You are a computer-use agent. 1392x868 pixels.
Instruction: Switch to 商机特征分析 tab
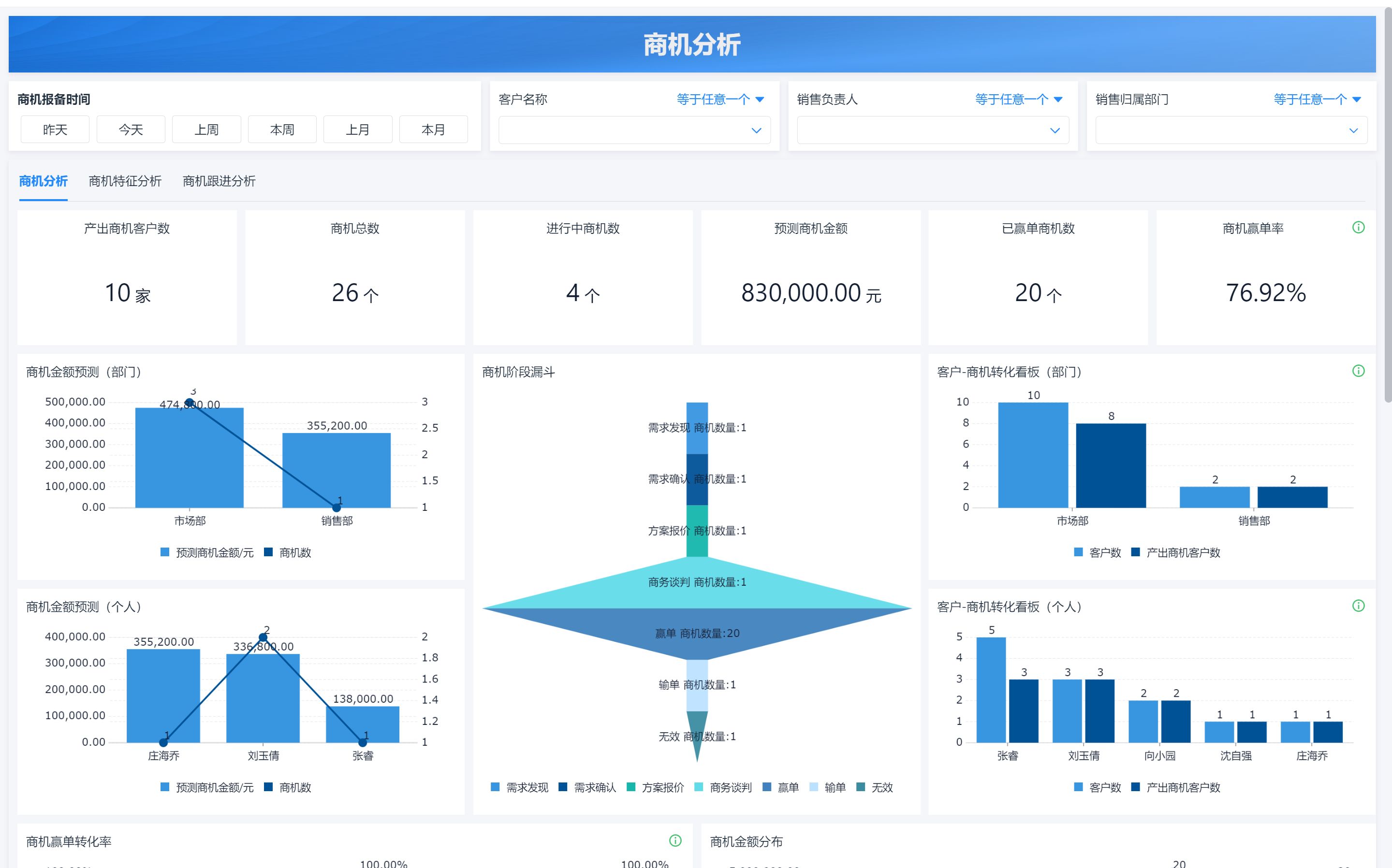click(125, 181)
